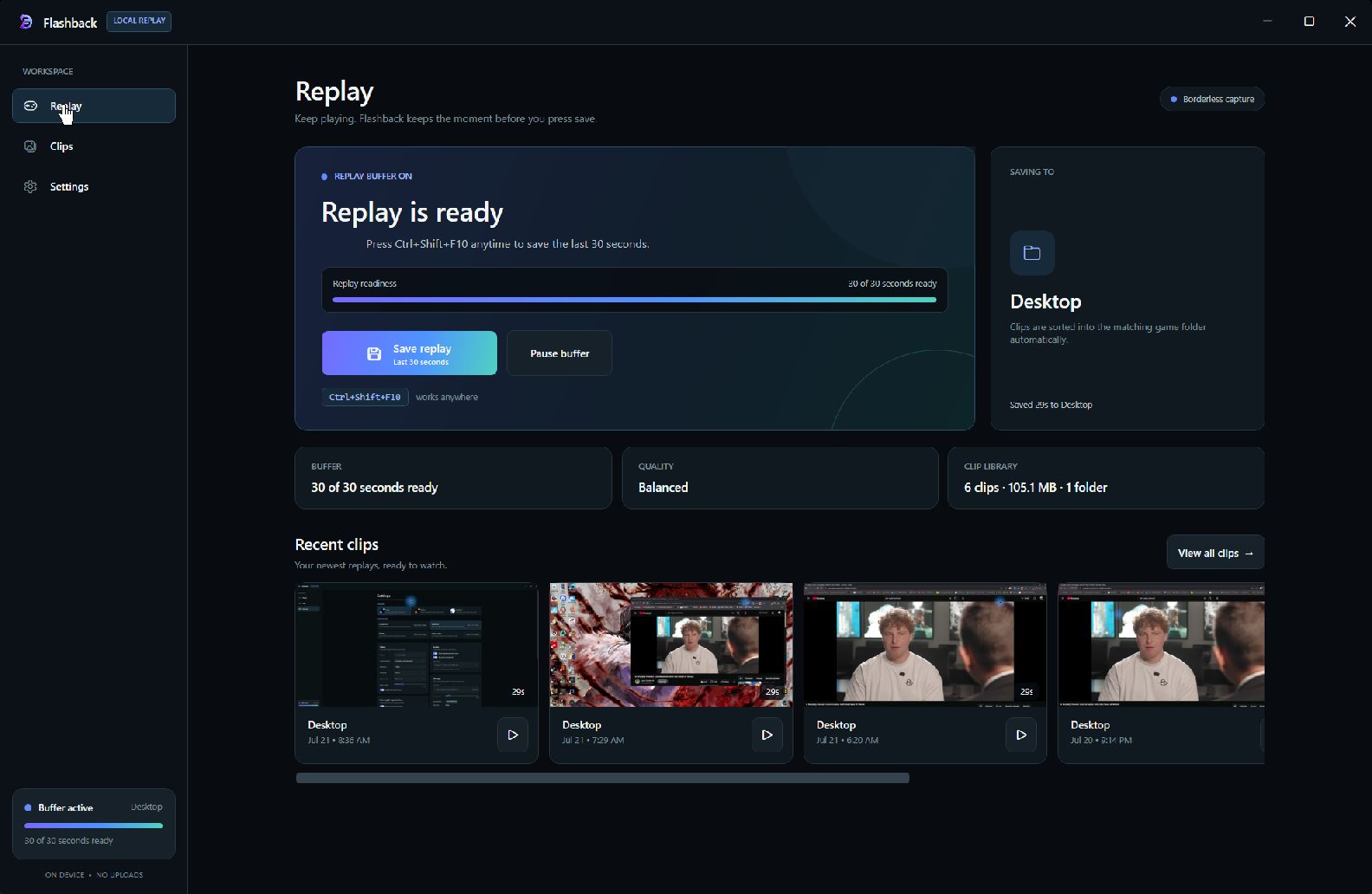The image size is (1372, 894).
Task: Click the 'Saved 29s to Desktop' text
Action: pyautogui.click(x=1051, y=405)
